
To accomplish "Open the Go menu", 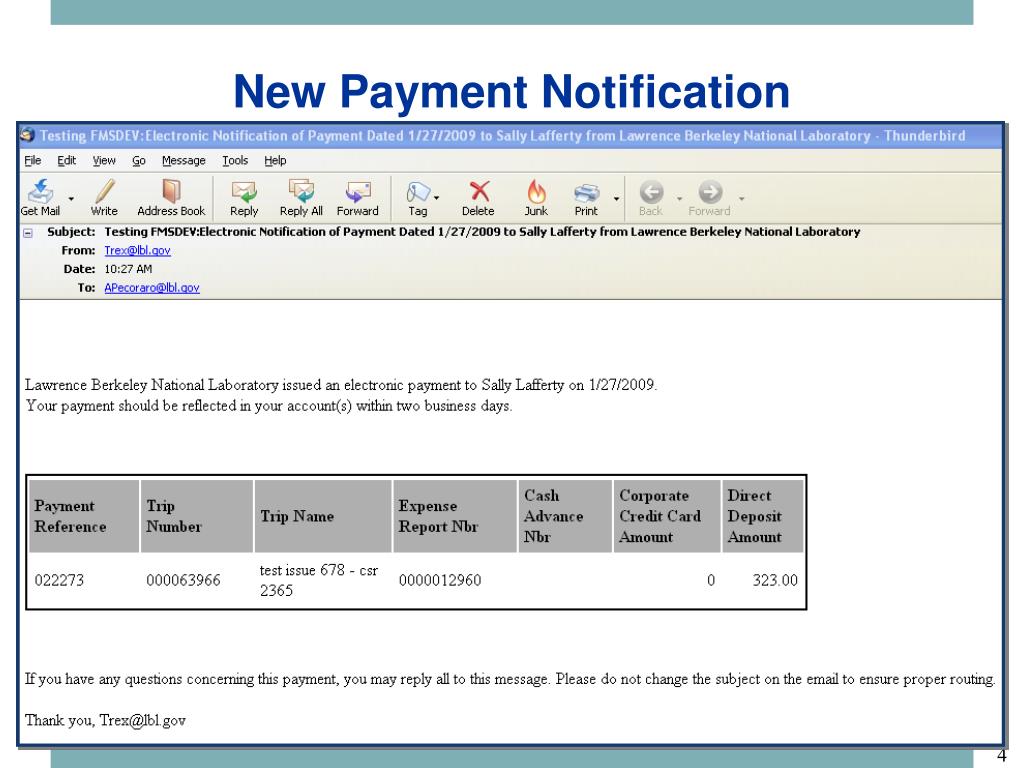I will 138,161.
